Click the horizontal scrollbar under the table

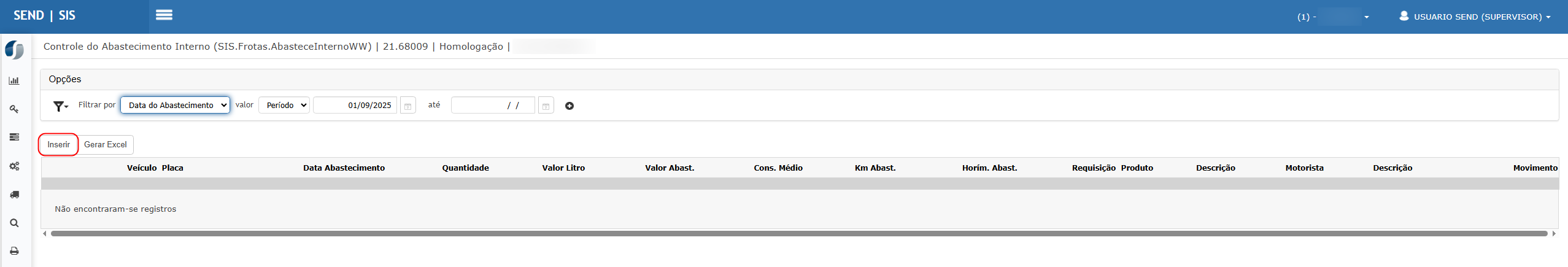[798, 233]
